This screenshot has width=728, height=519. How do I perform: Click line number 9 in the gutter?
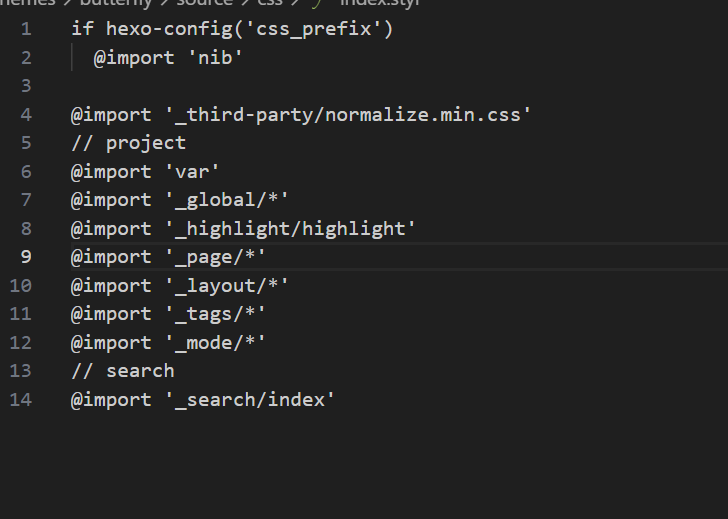point(25,257)
